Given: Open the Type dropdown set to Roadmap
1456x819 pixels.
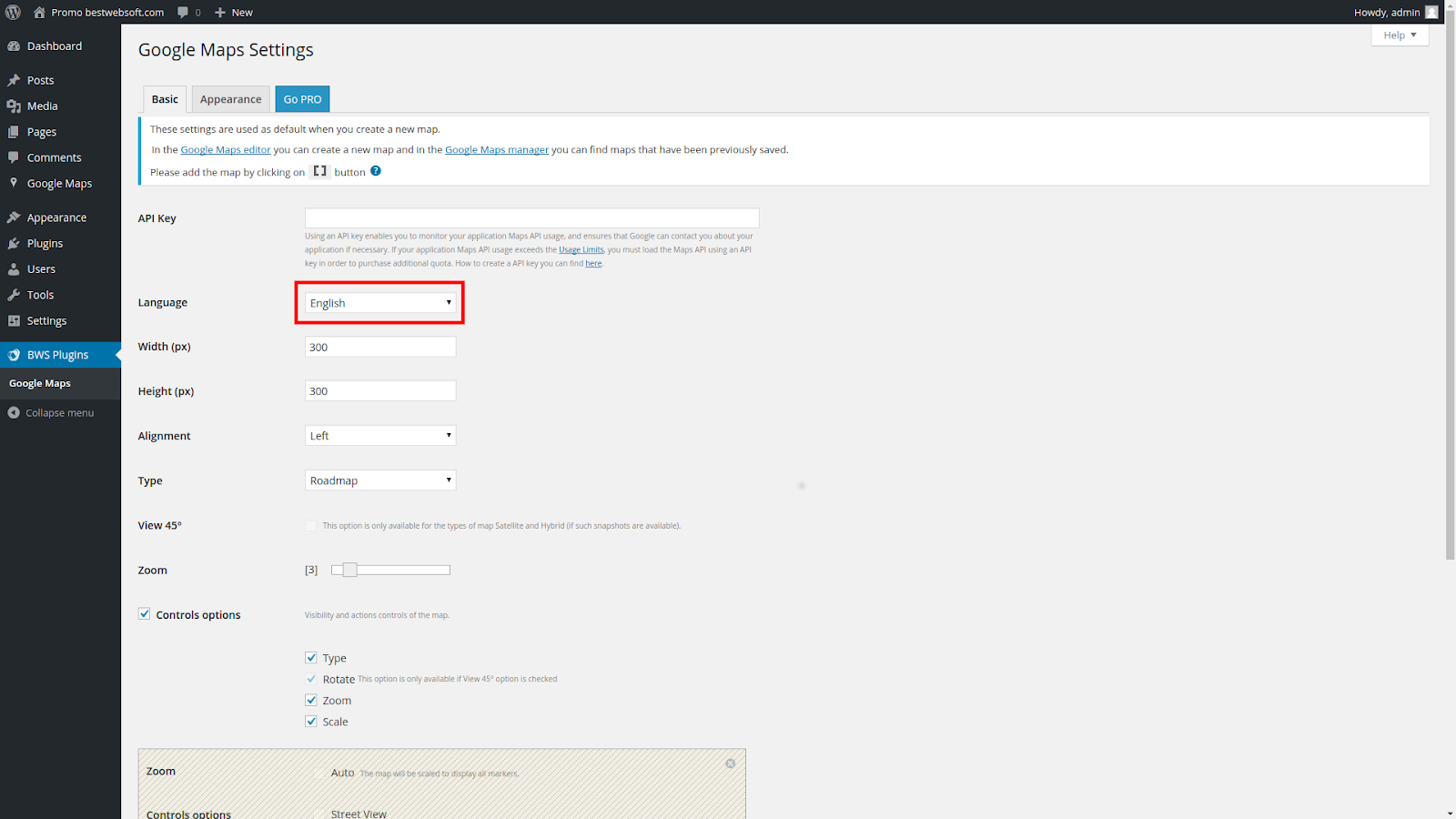Looking at the screenshot, I should coord(380,480).
